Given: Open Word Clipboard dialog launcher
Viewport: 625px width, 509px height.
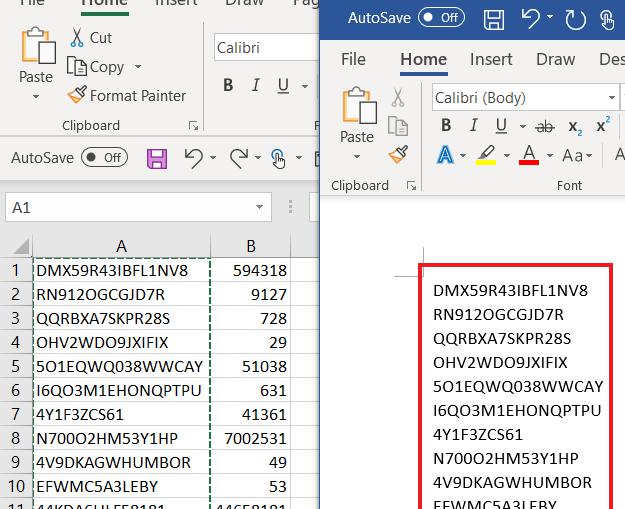Looking at the screenshot, I should (411, 186).
